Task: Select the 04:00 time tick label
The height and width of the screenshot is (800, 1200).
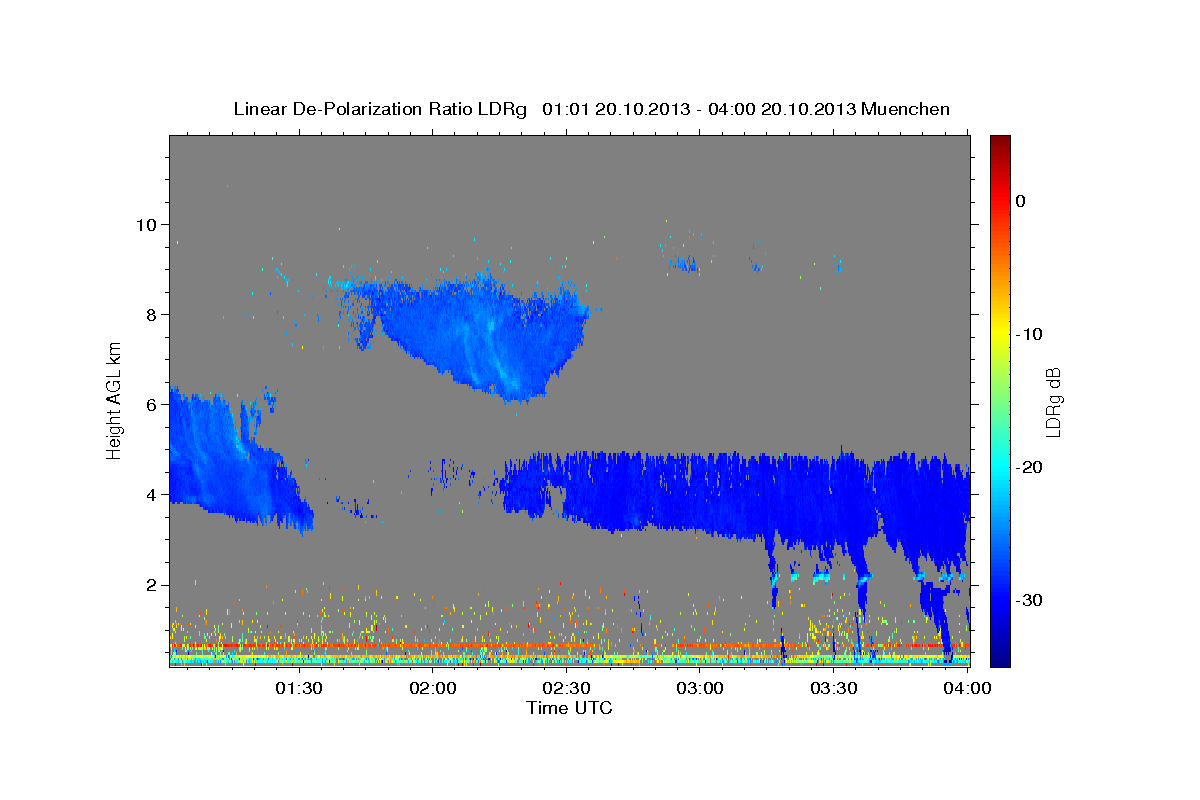Action: (x=967, y=688)
